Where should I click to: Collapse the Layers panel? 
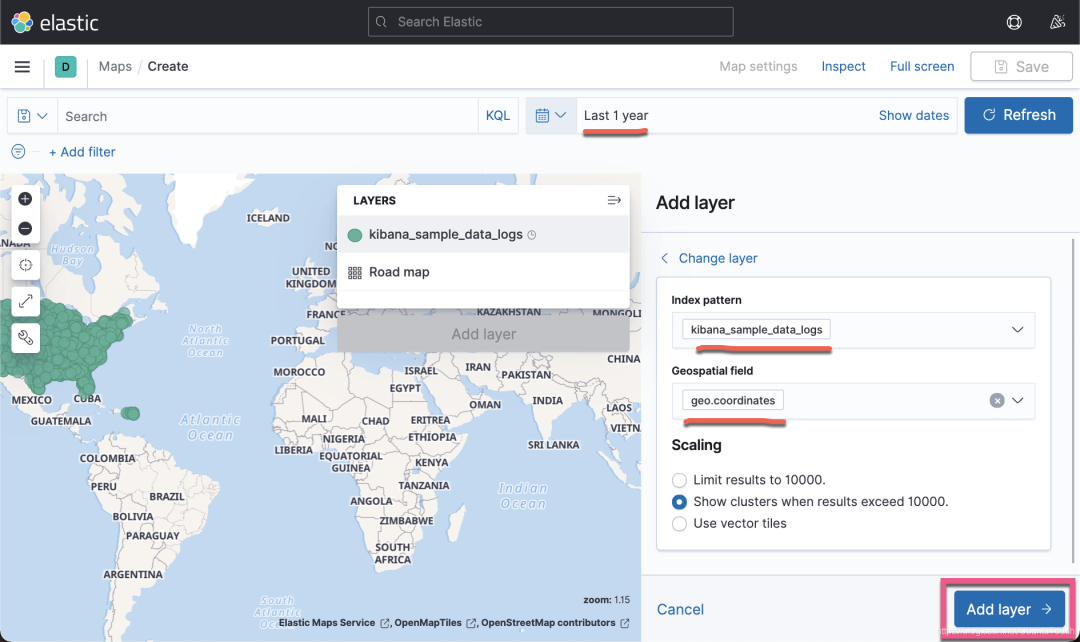(614, 200)
